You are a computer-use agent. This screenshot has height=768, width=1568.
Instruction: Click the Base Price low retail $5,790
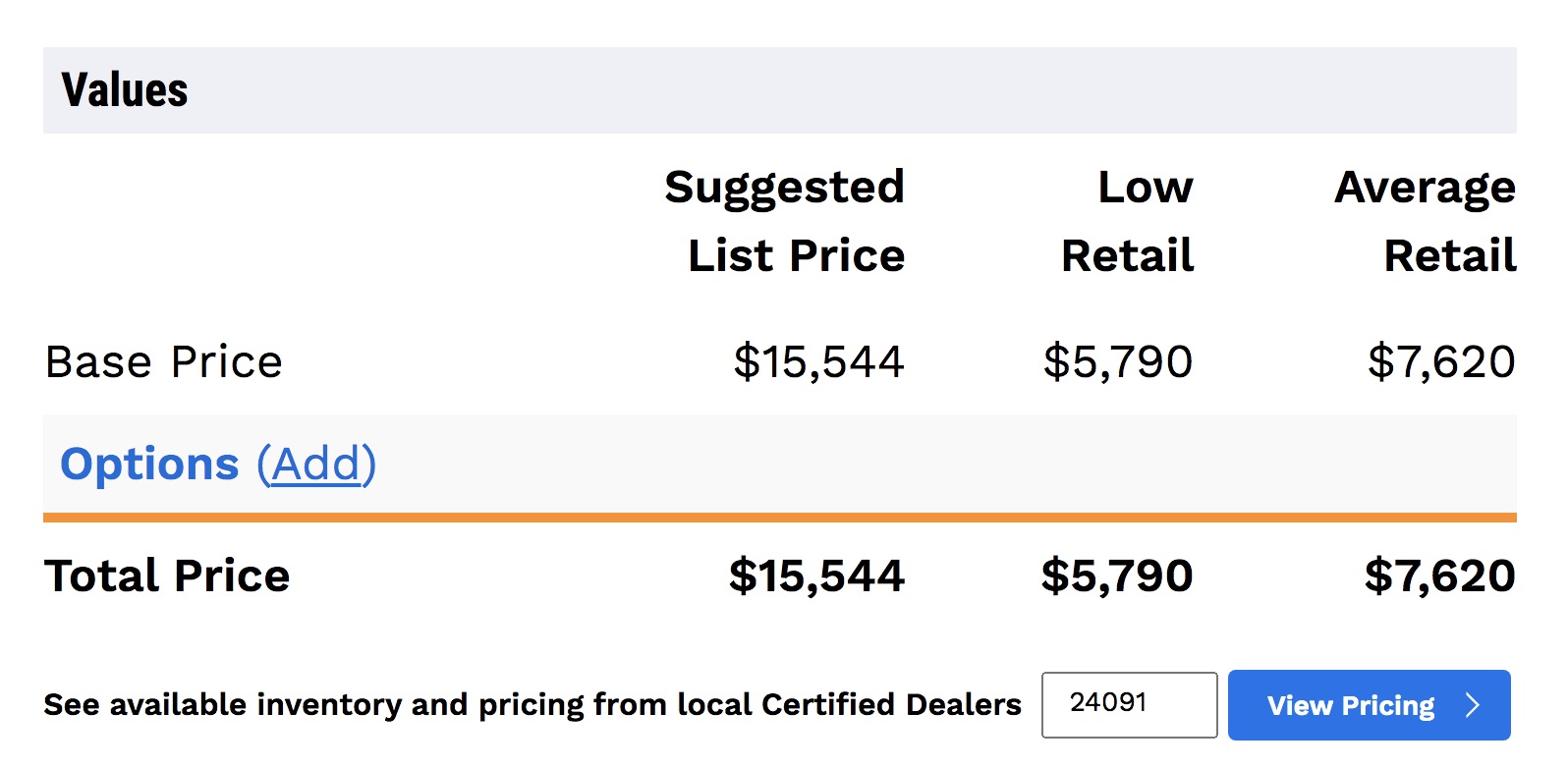pos(1118,361)
